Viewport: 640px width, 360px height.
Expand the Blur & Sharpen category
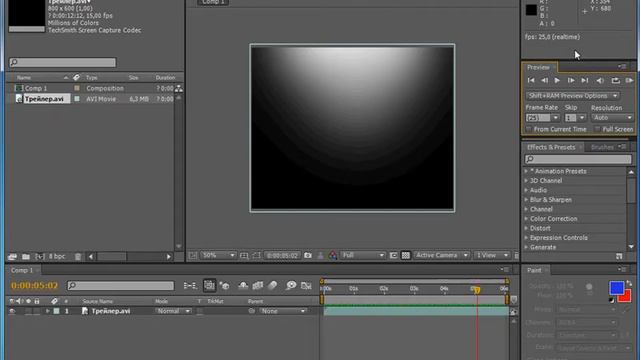526,200
